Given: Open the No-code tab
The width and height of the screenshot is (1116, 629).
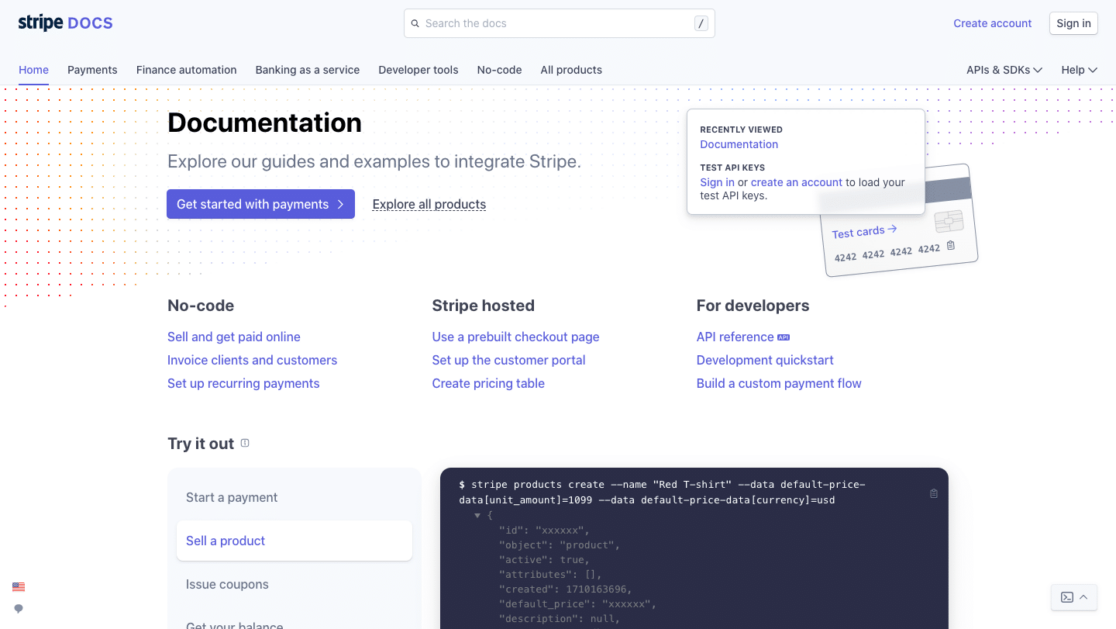Looking at the screenshot, I should coord(500,70).
